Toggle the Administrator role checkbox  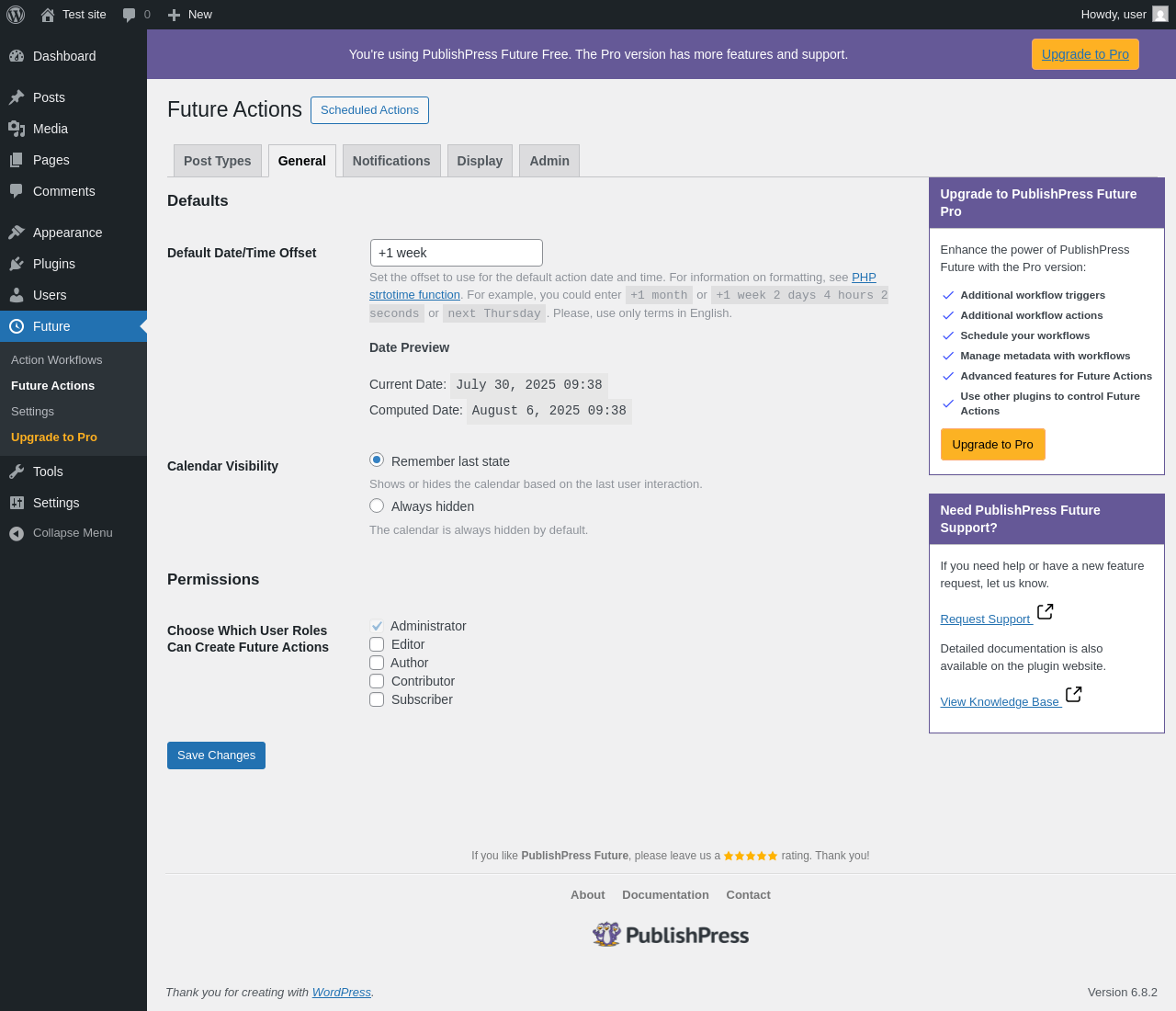377,626
